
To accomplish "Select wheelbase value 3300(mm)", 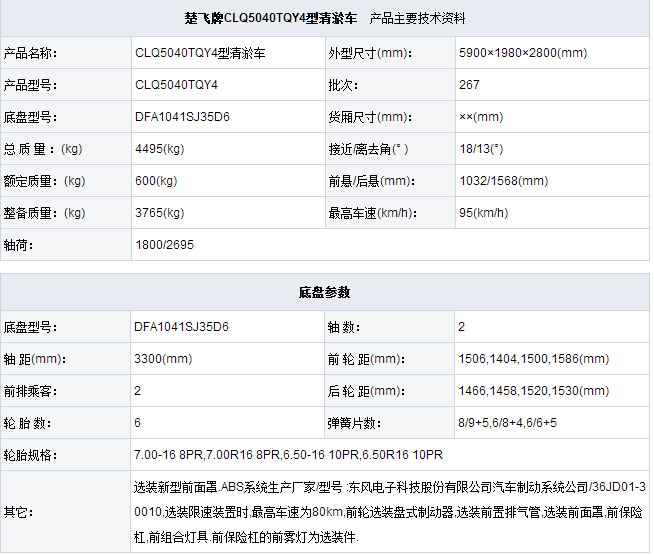I will [x=163, y=359].
